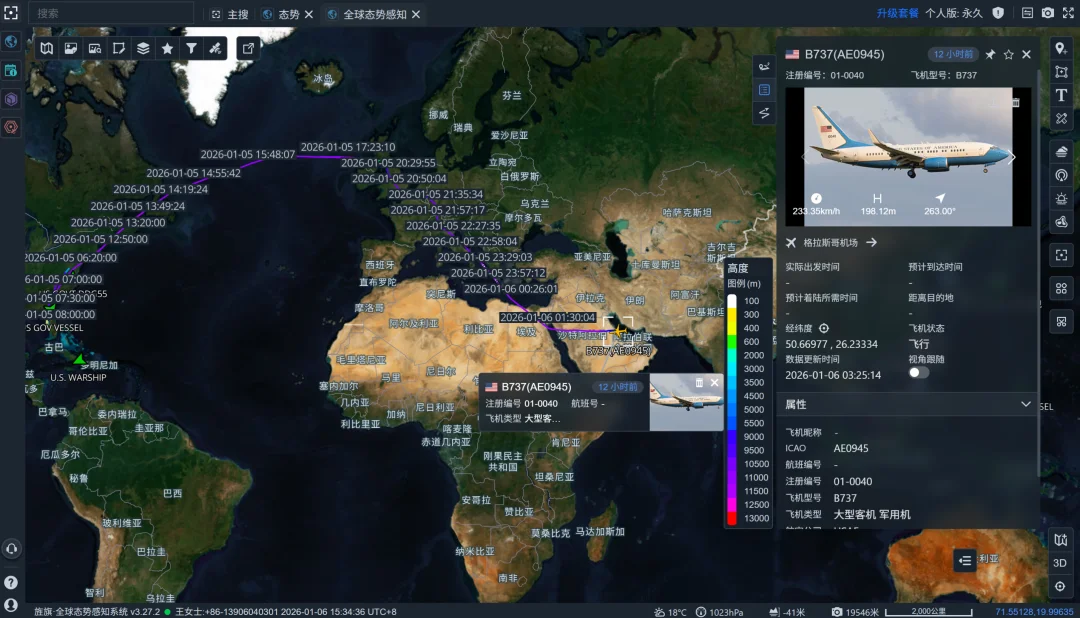Enable the 视角跟随 view-follow switch
This screenshot has height=618, width=1080.
coord(918,372)
